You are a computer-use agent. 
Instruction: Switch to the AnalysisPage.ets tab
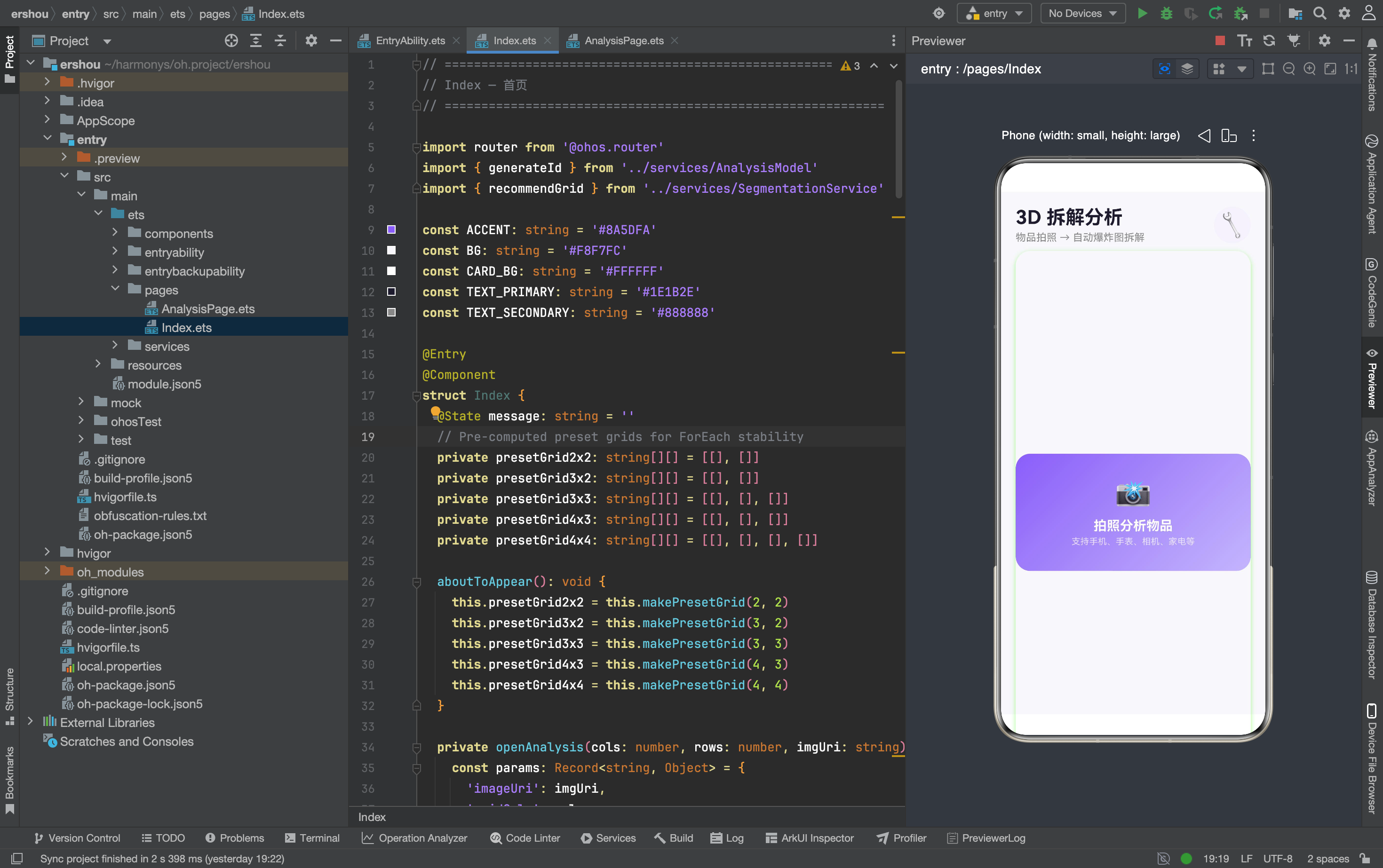pyautogui.click(x=623, y=41)
